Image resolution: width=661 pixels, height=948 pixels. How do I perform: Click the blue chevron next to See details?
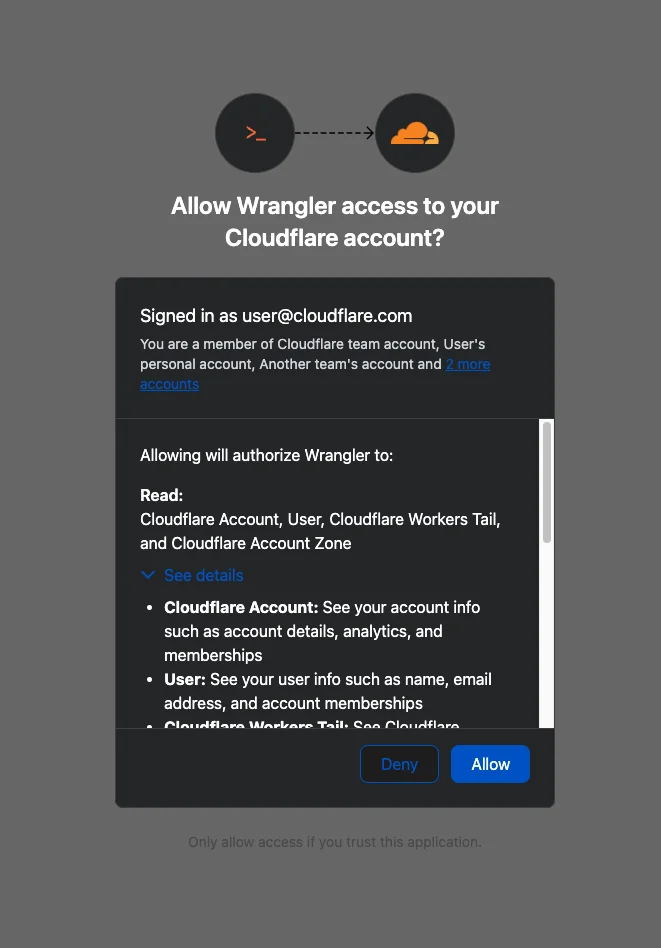148,575
